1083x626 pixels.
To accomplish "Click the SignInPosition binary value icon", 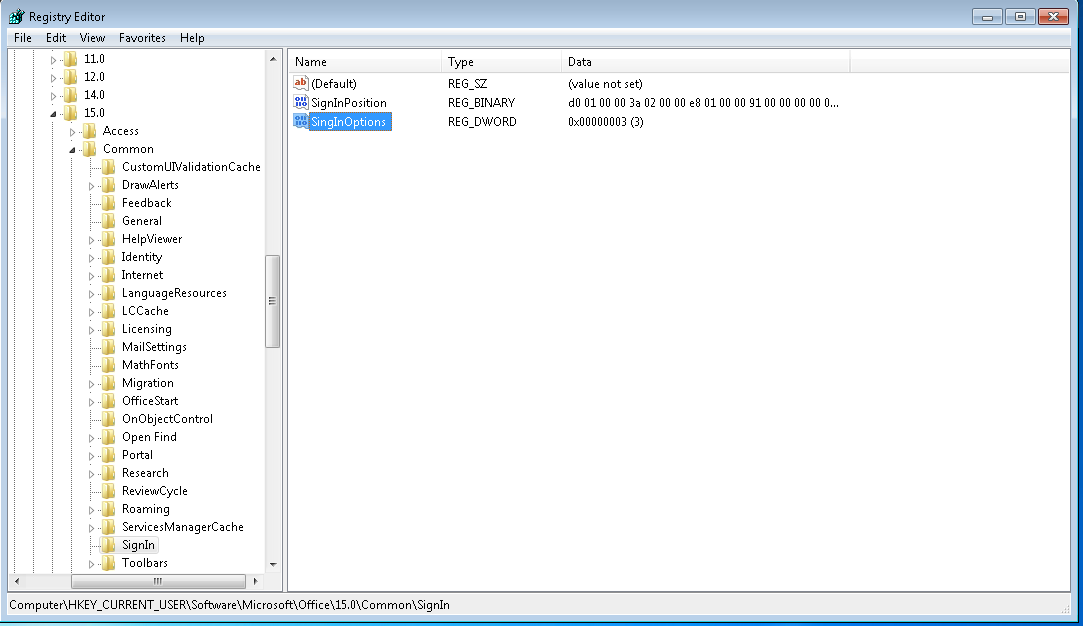I will [300, 102].
